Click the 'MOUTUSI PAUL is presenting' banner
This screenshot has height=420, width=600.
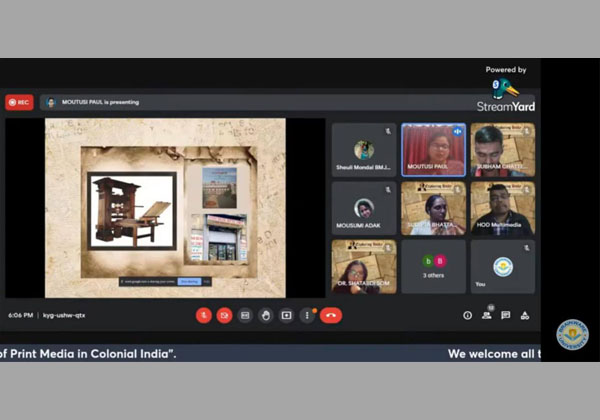100,102
